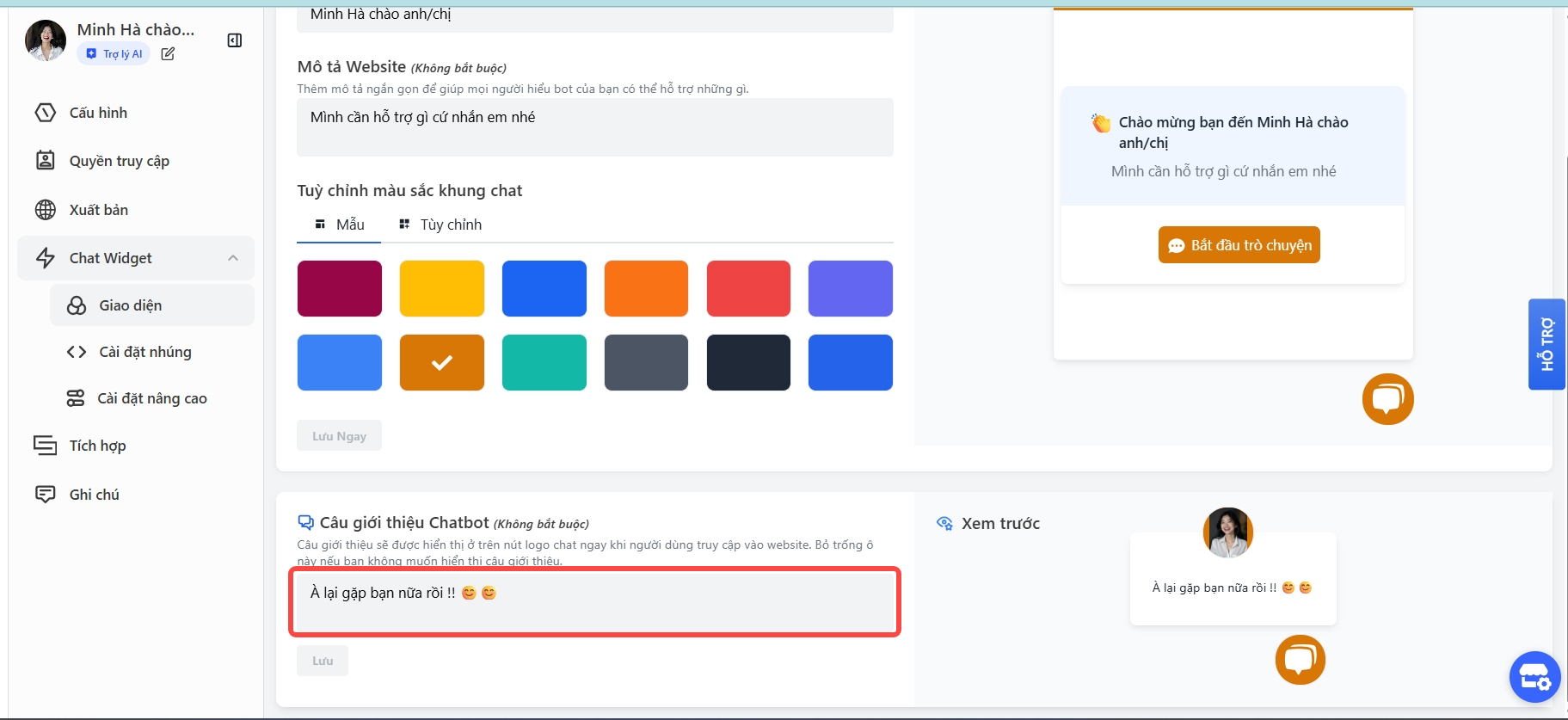Open the orange chat bubble launcher in preview

pos(1387,399)
